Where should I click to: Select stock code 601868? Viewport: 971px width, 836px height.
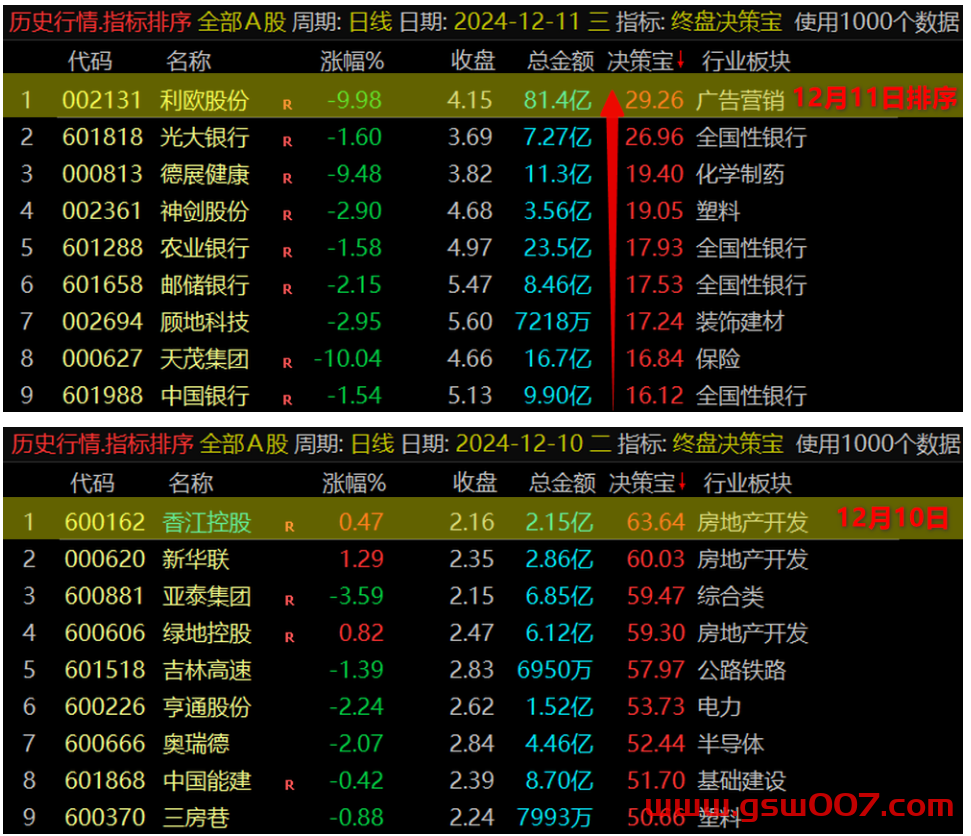pyautogui.click(x=105, y=780)
